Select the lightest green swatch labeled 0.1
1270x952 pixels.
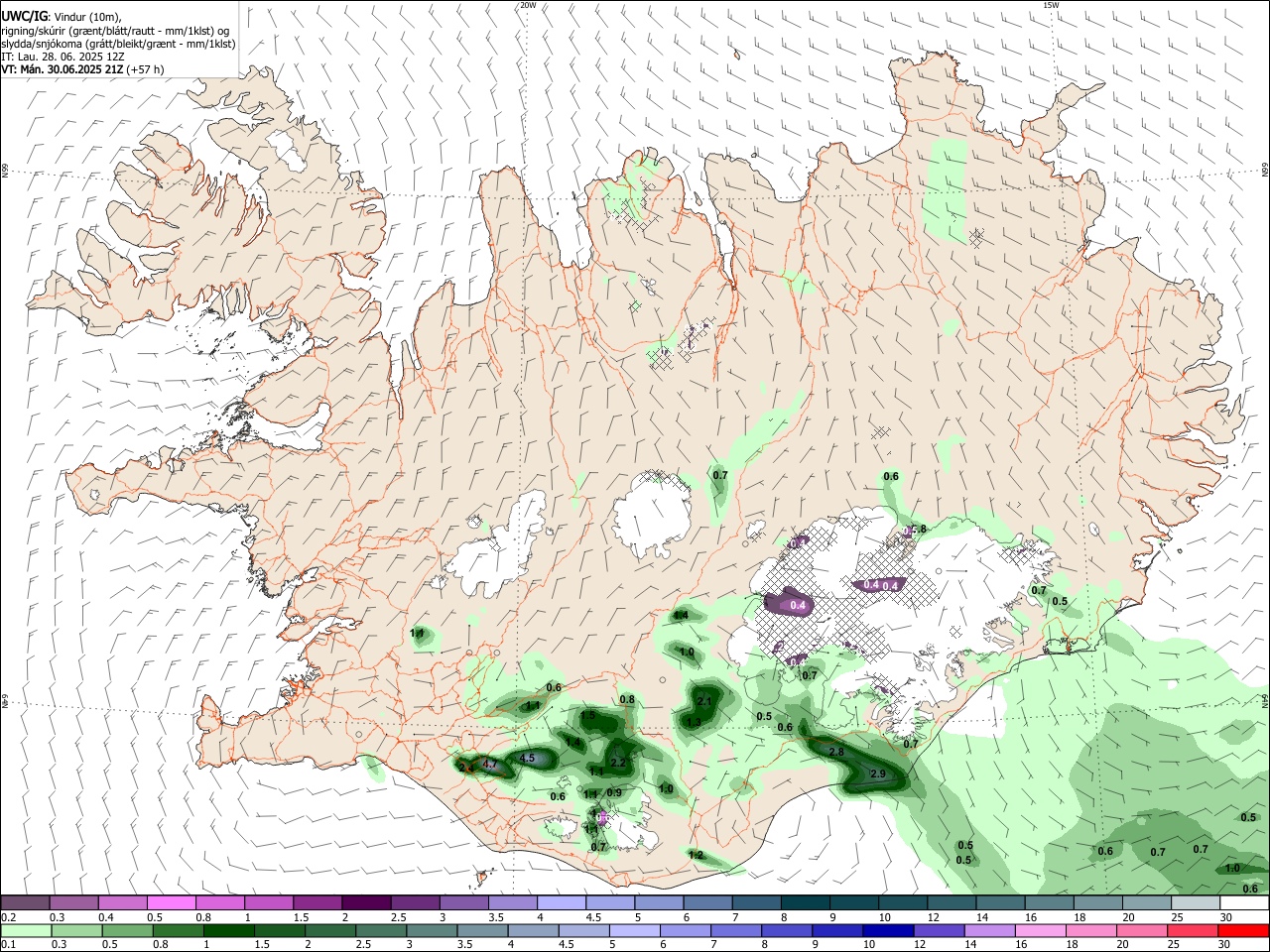25,931
